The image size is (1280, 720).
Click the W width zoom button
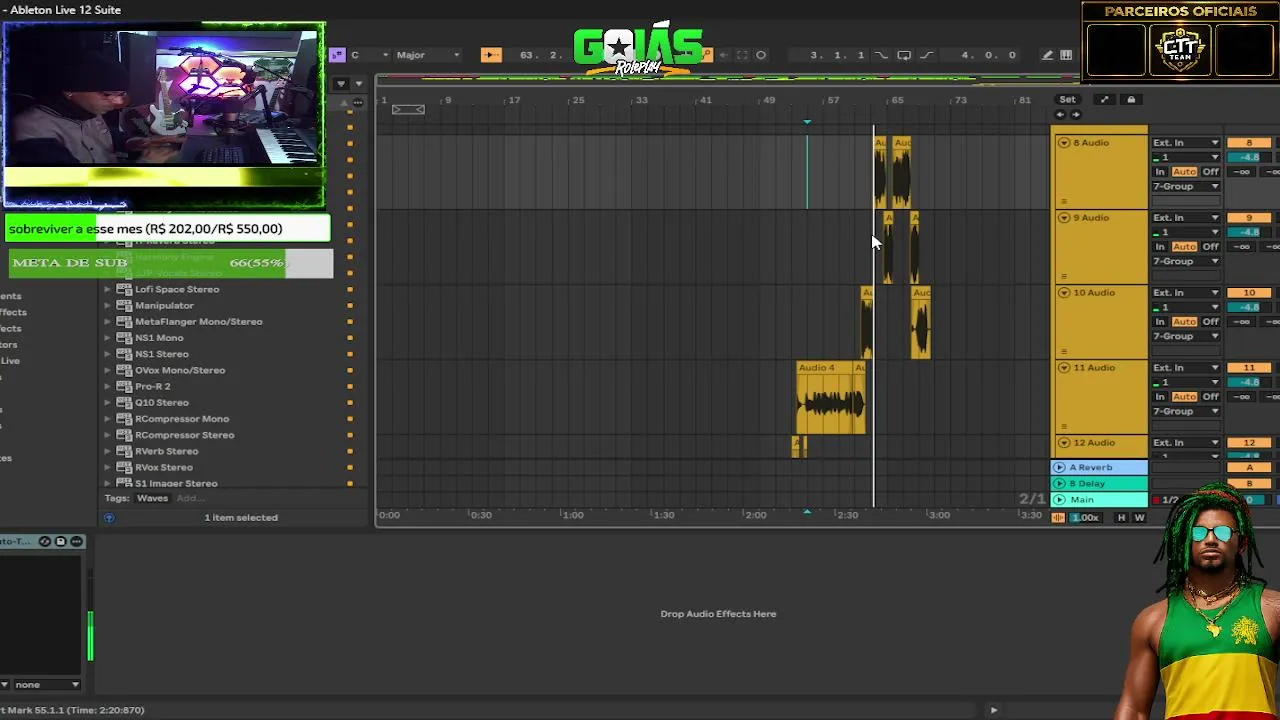pos(1139,518)
